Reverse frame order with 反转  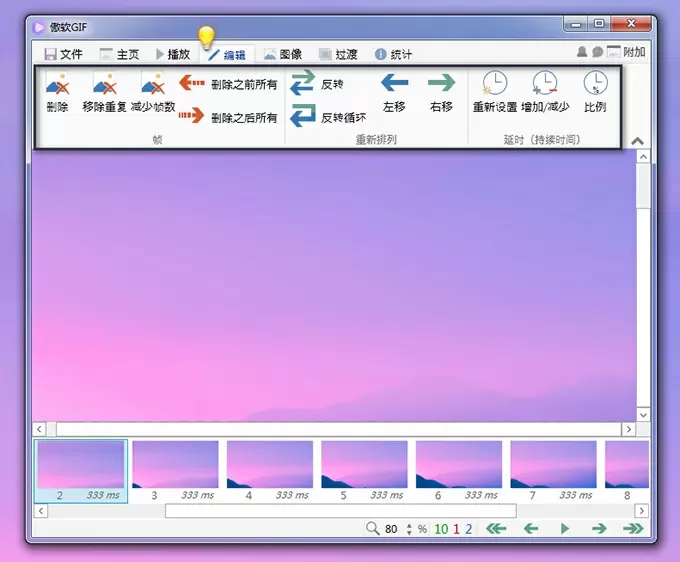coord(316,85)
